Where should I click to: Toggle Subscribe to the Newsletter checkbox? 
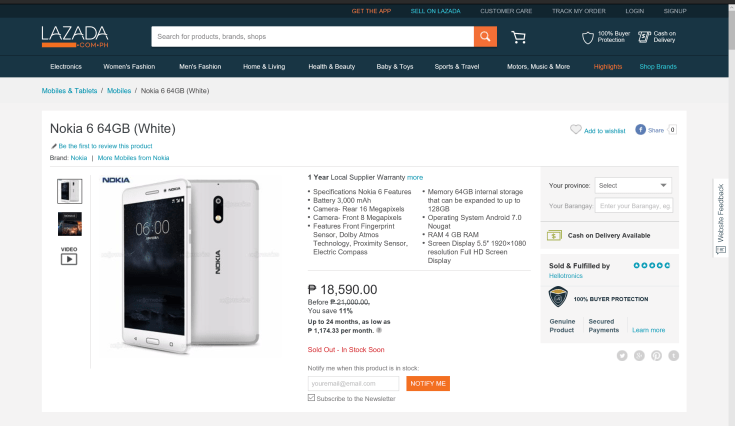click(312, 398)
